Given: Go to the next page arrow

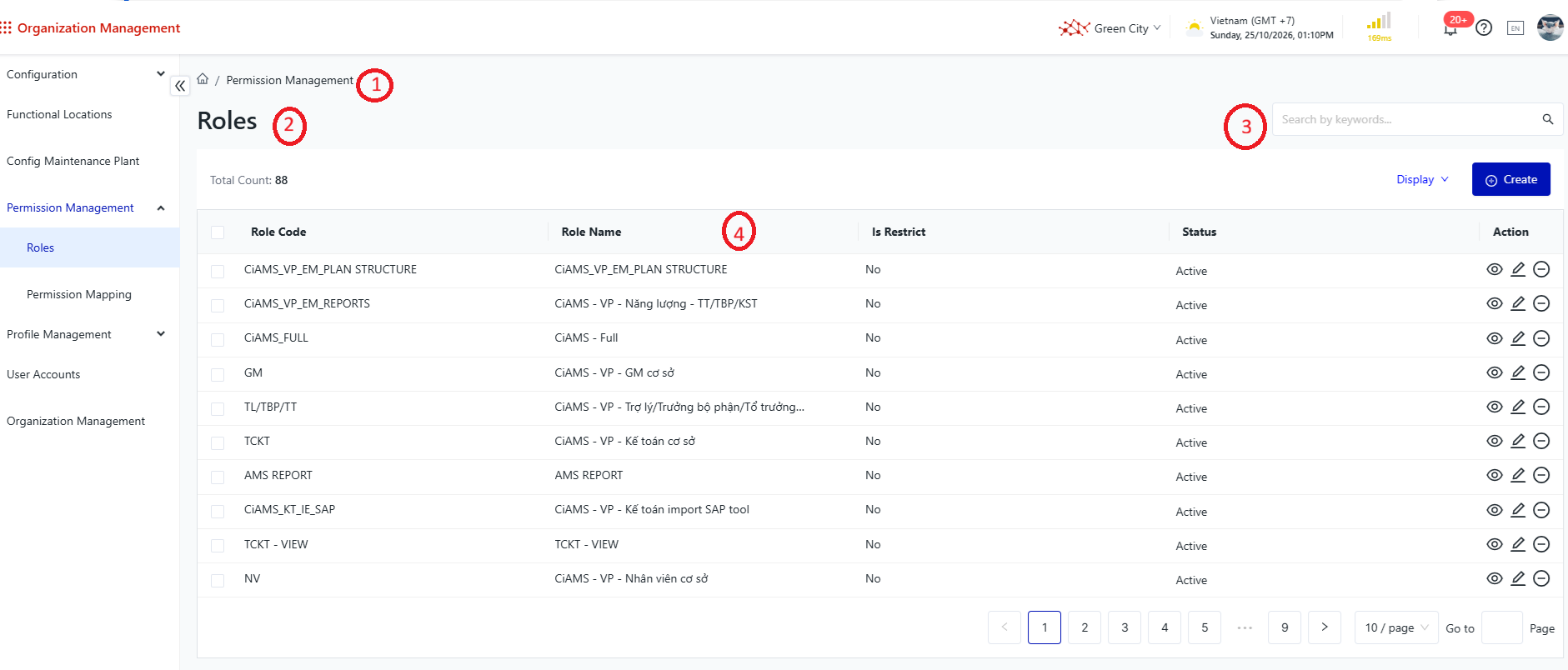Looking at the screenshot, I should [x=1325, y=627].
